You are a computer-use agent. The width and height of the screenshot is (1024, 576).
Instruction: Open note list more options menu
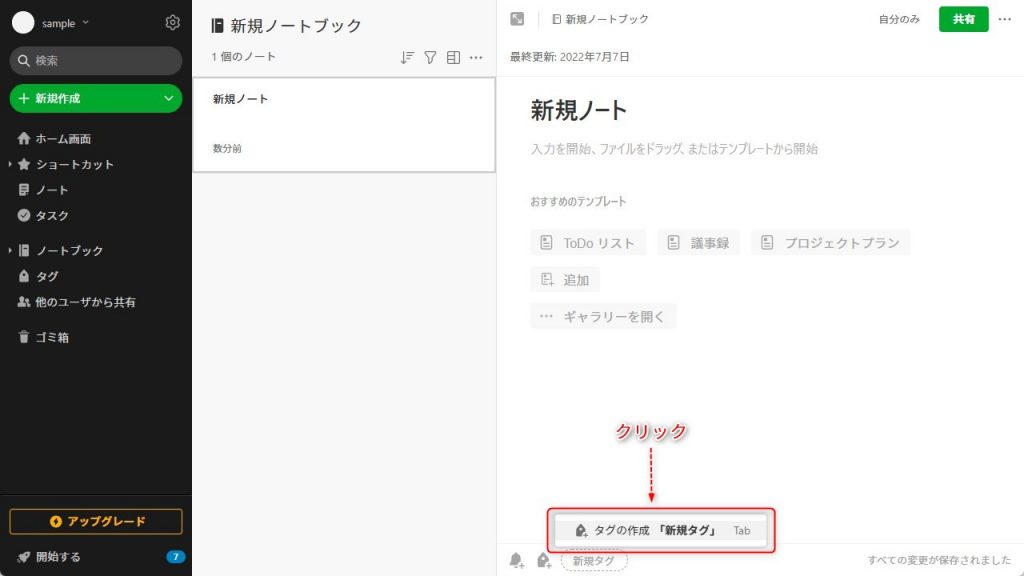pyautogui.click(x=476, y=57)
